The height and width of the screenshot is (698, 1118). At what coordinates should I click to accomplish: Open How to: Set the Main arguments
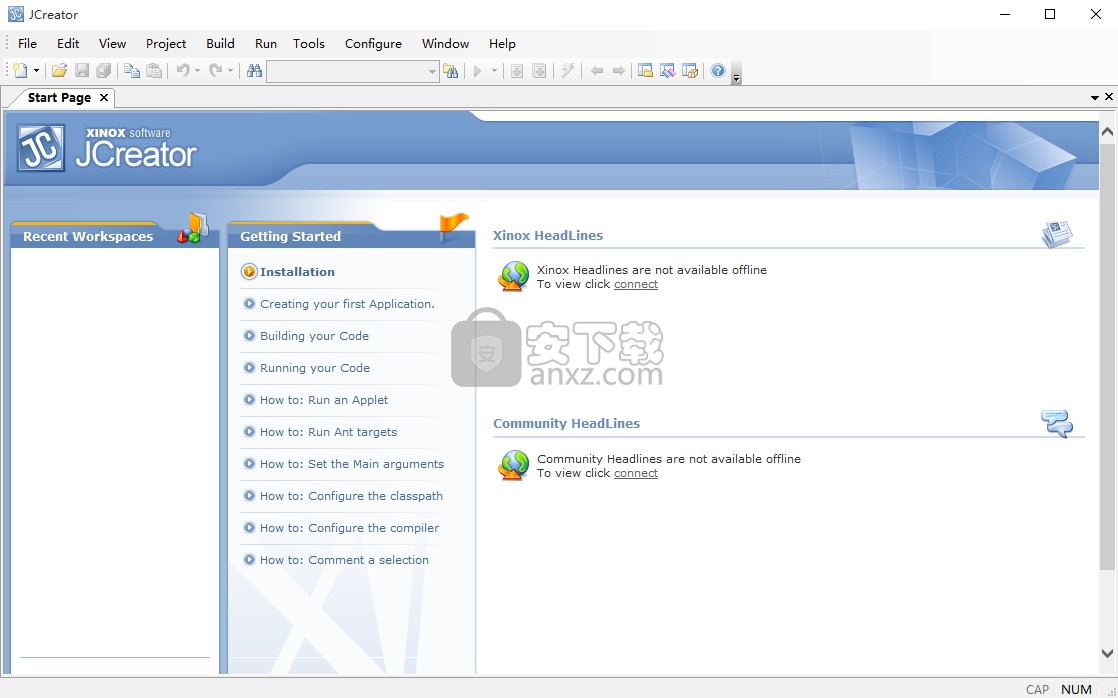point(352,464)
